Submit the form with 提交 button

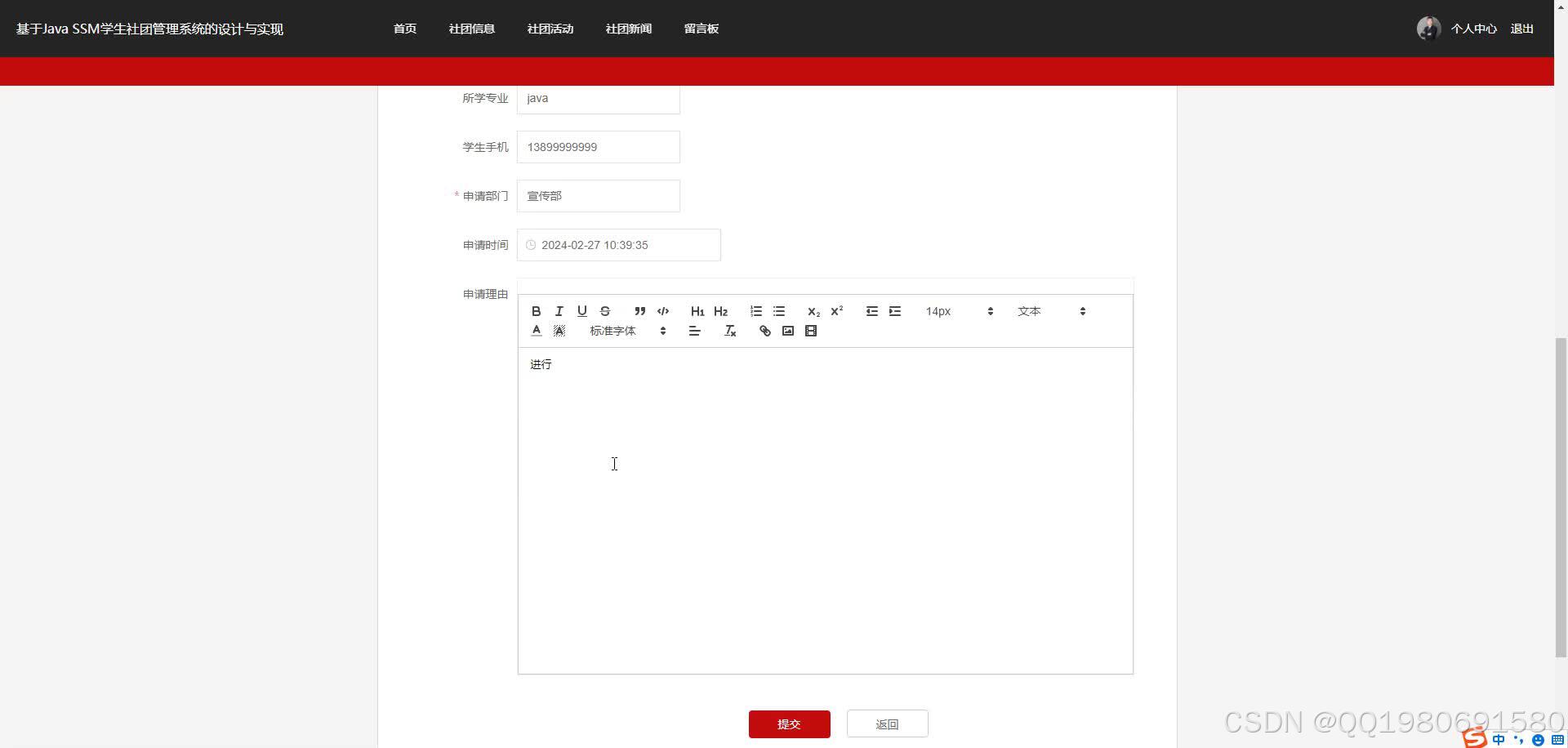tap(789, 724)
